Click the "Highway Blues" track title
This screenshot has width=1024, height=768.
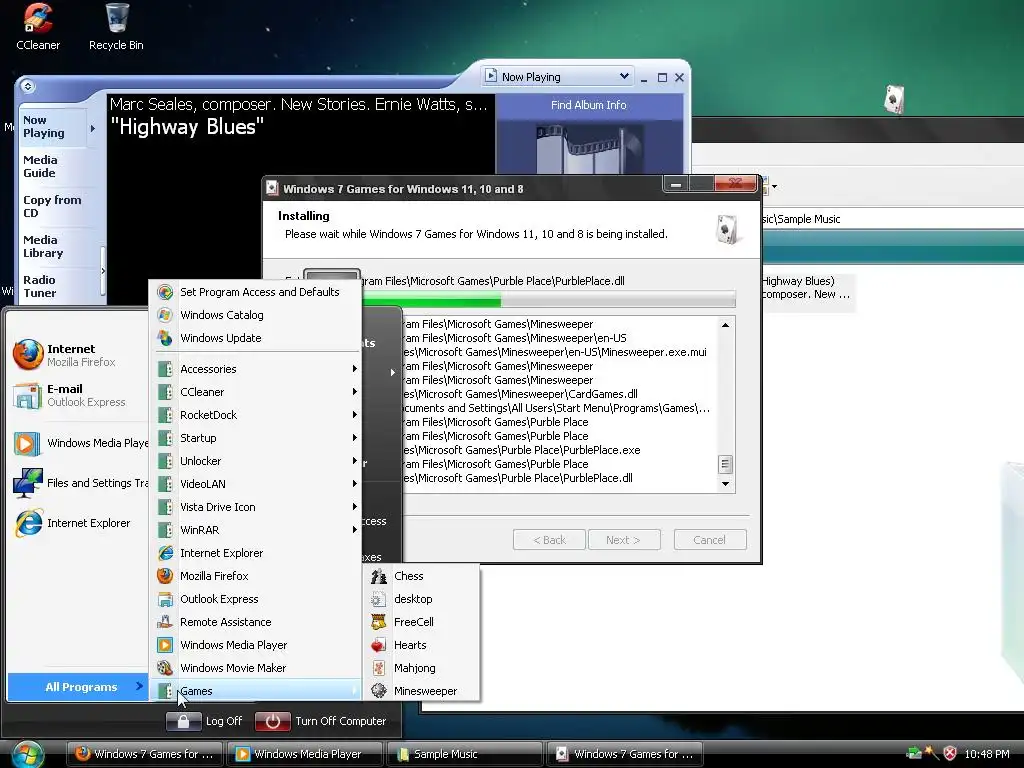click(187, 127)
